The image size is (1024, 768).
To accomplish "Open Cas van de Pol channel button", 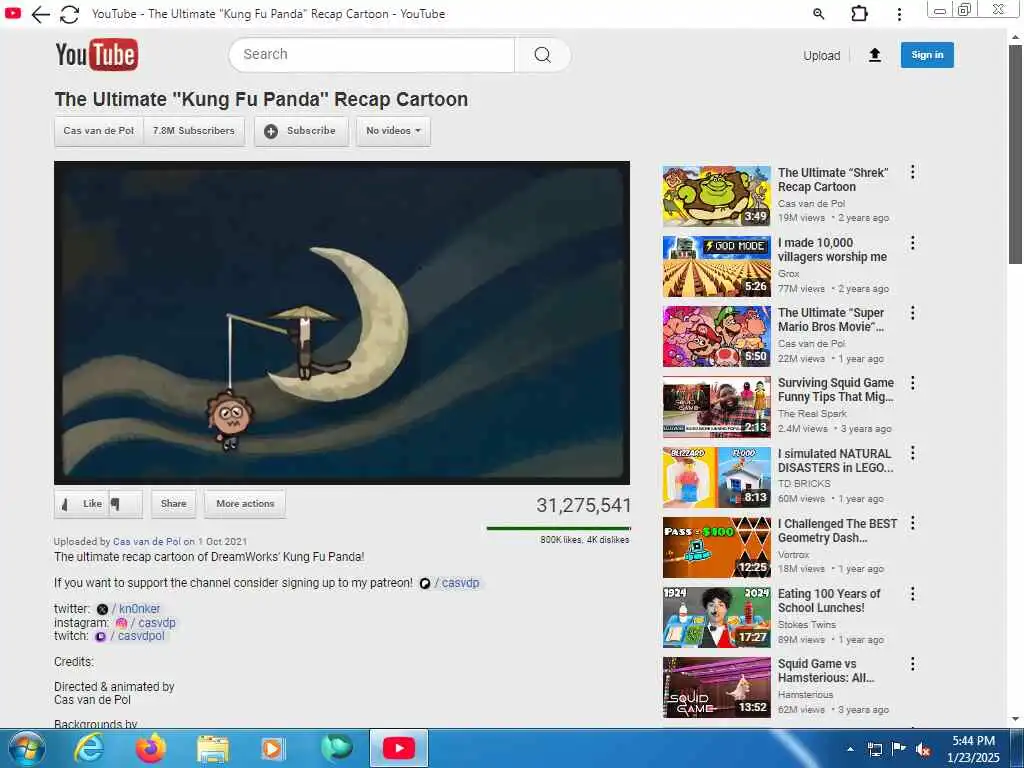I will (99, 131).
